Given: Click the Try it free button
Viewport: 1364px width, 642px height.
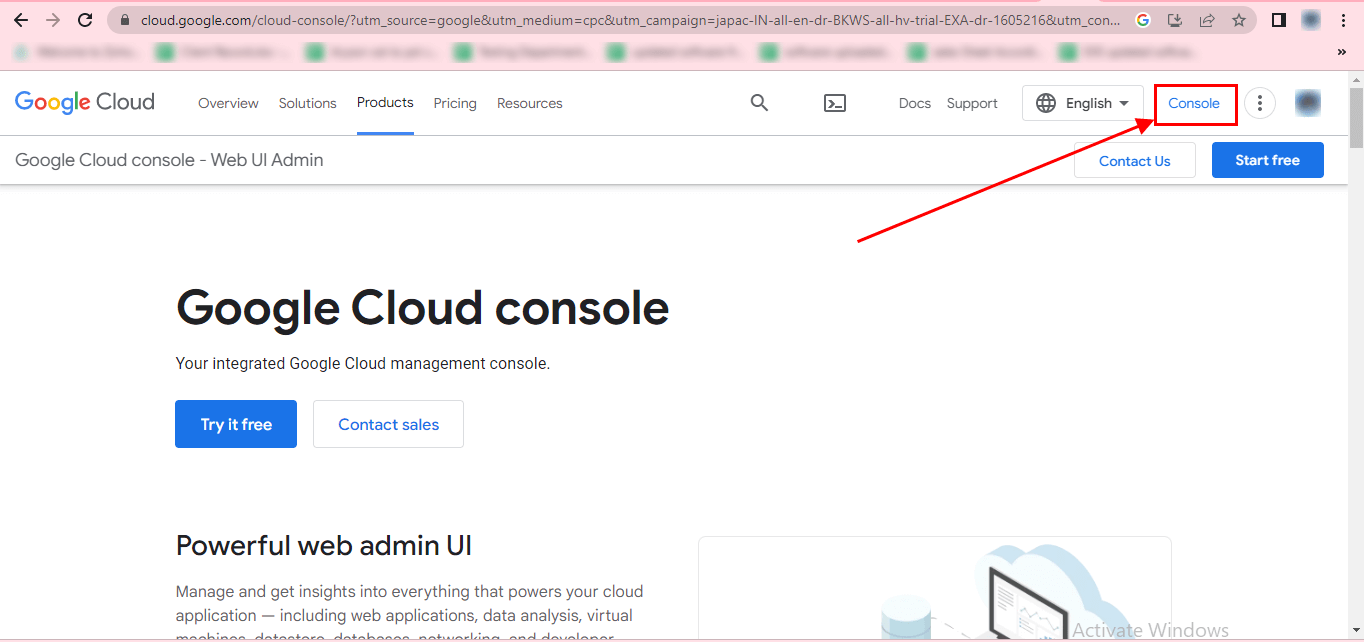Looking at the screenshot, I should click(x=236, y=424).
